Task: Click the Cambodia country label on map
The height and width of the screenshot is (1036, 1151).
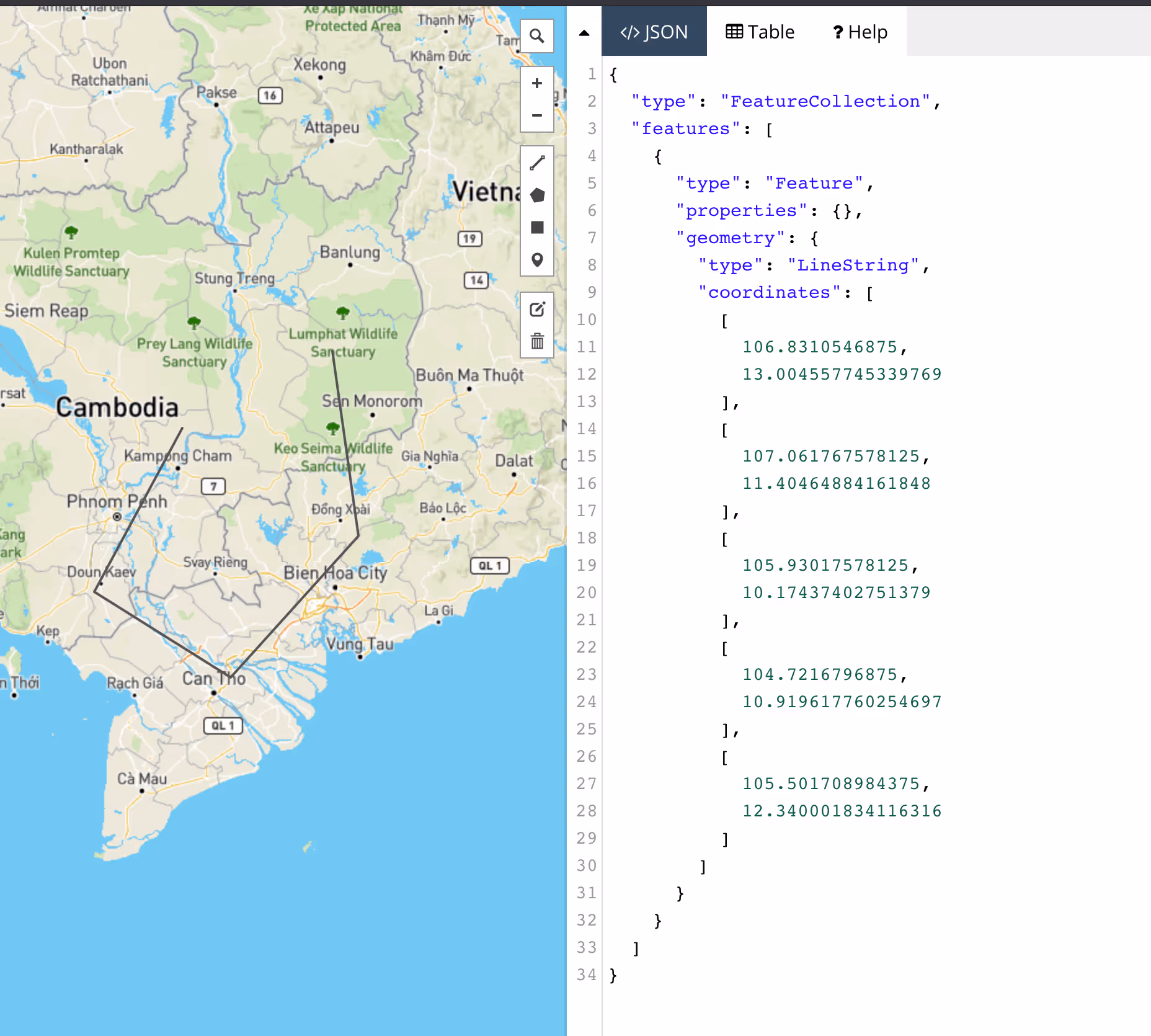Action: click(x=117, y=408)
